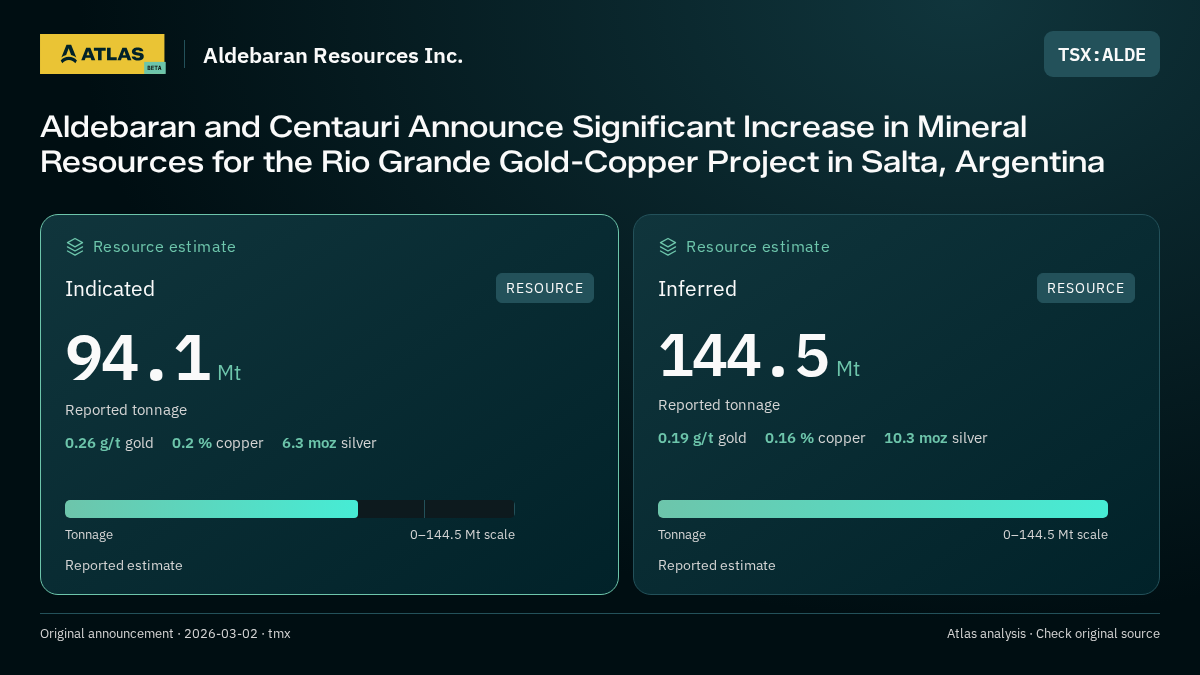Click the Atlas analysis Check original source note
Image resolution: width=1200 pixels, height=675 pixels.
click(1053, 634)
